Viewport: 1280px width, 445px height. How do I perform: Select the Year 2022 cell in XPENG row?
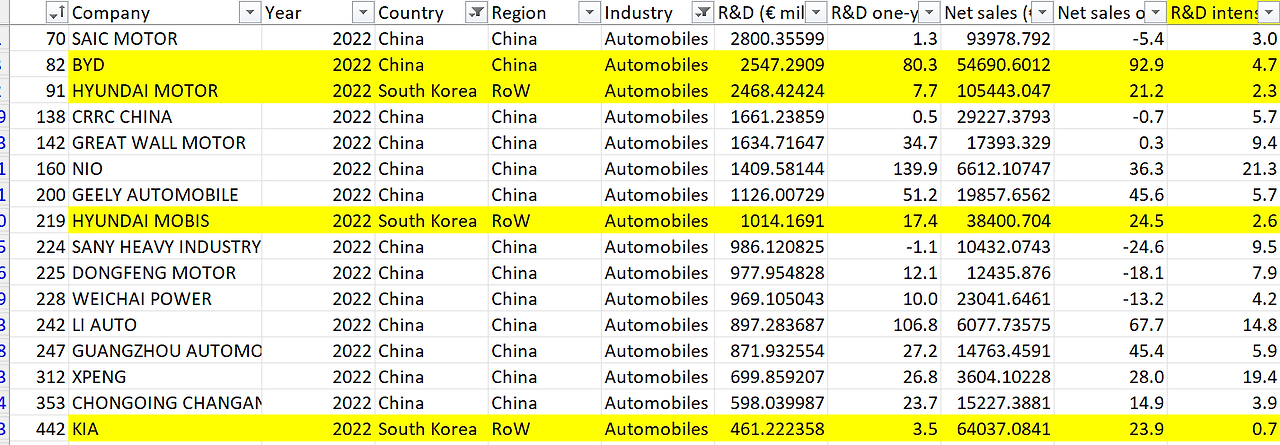tap(319, 377)
